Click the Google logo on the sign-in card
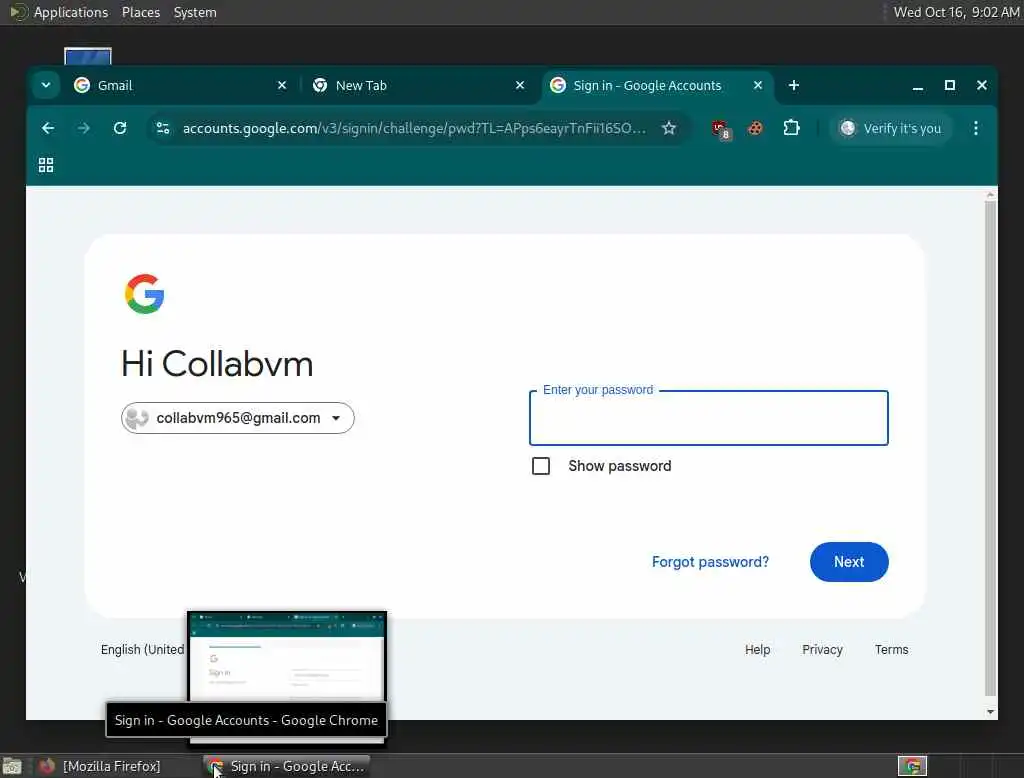Screen dimensions: 1024x778 144,294
